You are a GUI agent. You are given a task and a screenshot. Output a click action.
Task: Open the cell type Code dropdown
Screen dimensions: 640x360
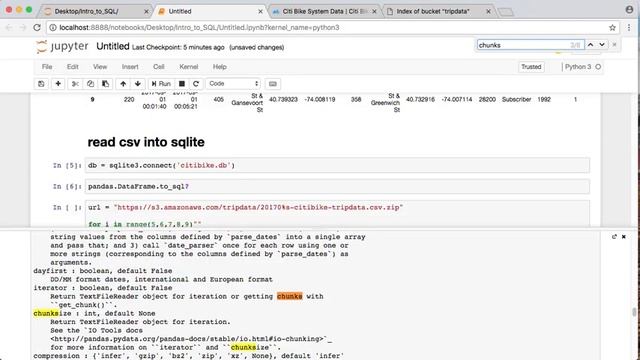click(x=233, y=84)
